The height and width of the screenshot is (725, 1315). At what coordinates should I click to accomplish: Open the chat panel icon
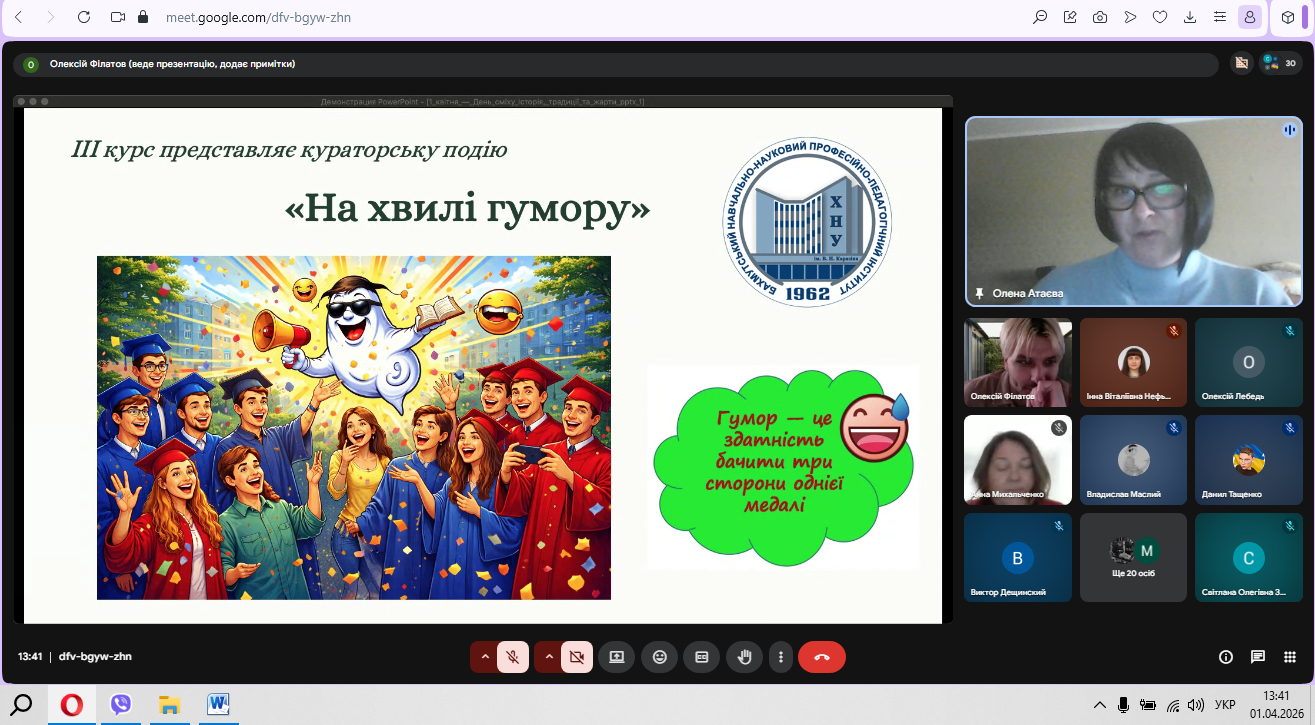[1258, 657]
